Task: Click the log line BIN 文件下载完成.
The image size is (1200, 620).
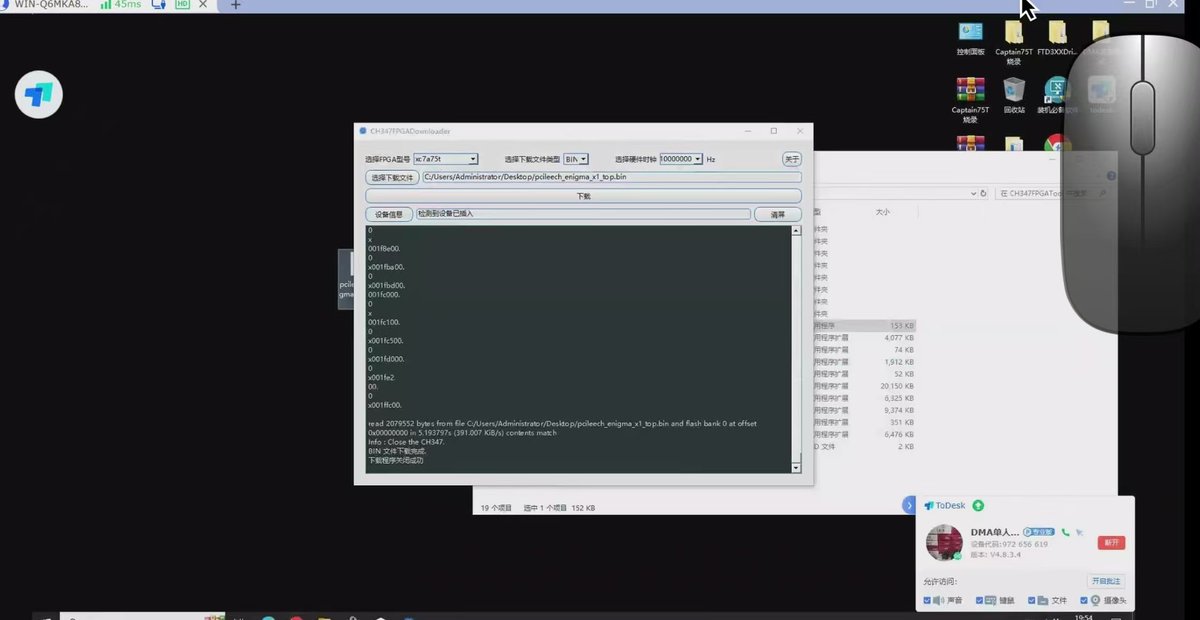Action: click(397, 451)
